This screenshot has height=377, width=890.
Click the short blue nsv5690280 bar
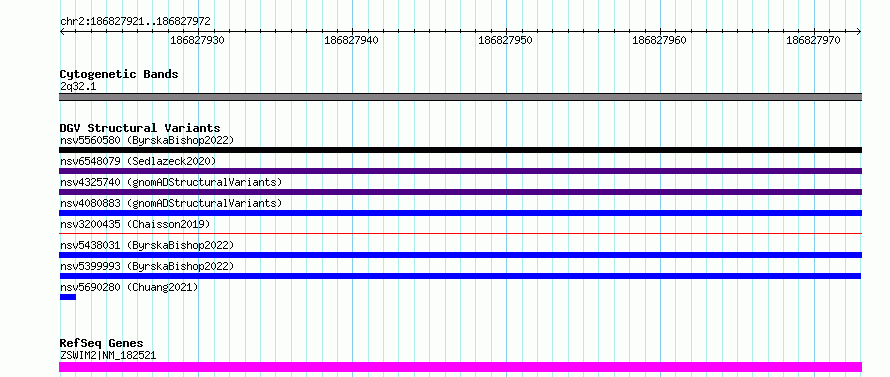pyautogui.click(x=68, y=297)
